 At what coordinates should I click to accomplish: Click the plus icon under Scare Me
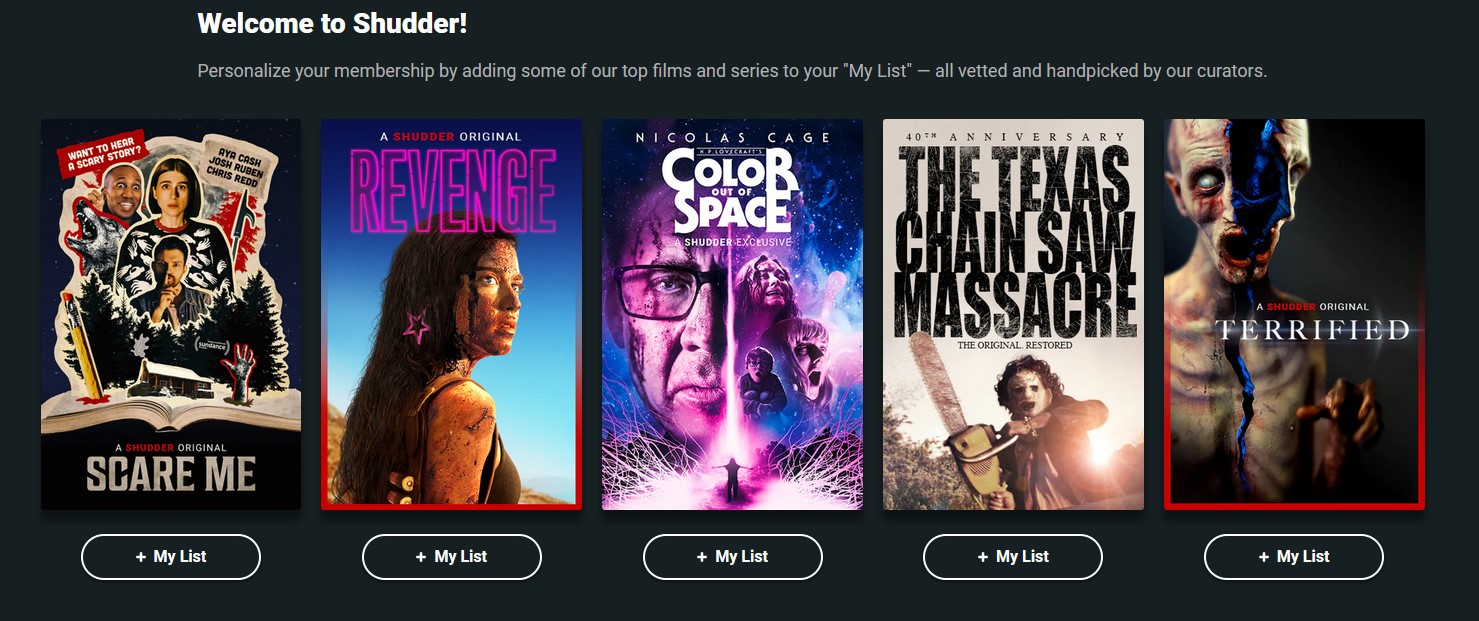coord(141,557)
